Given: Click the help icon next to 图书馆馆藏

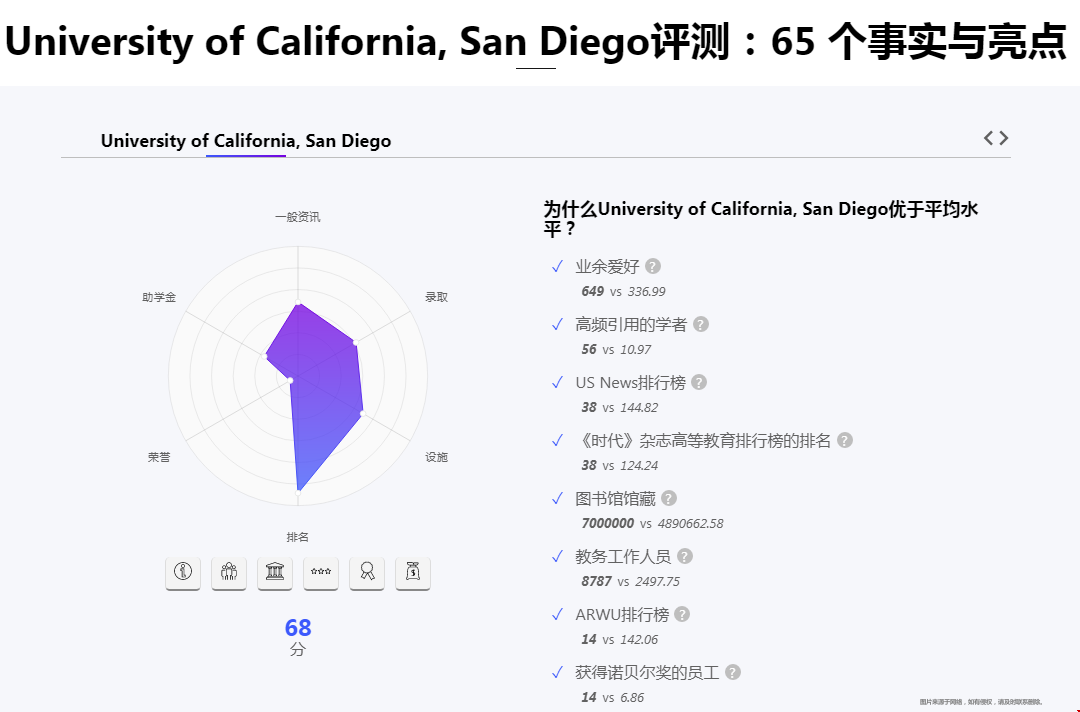Looking at the screenshot, I should (x=668, y=497).
